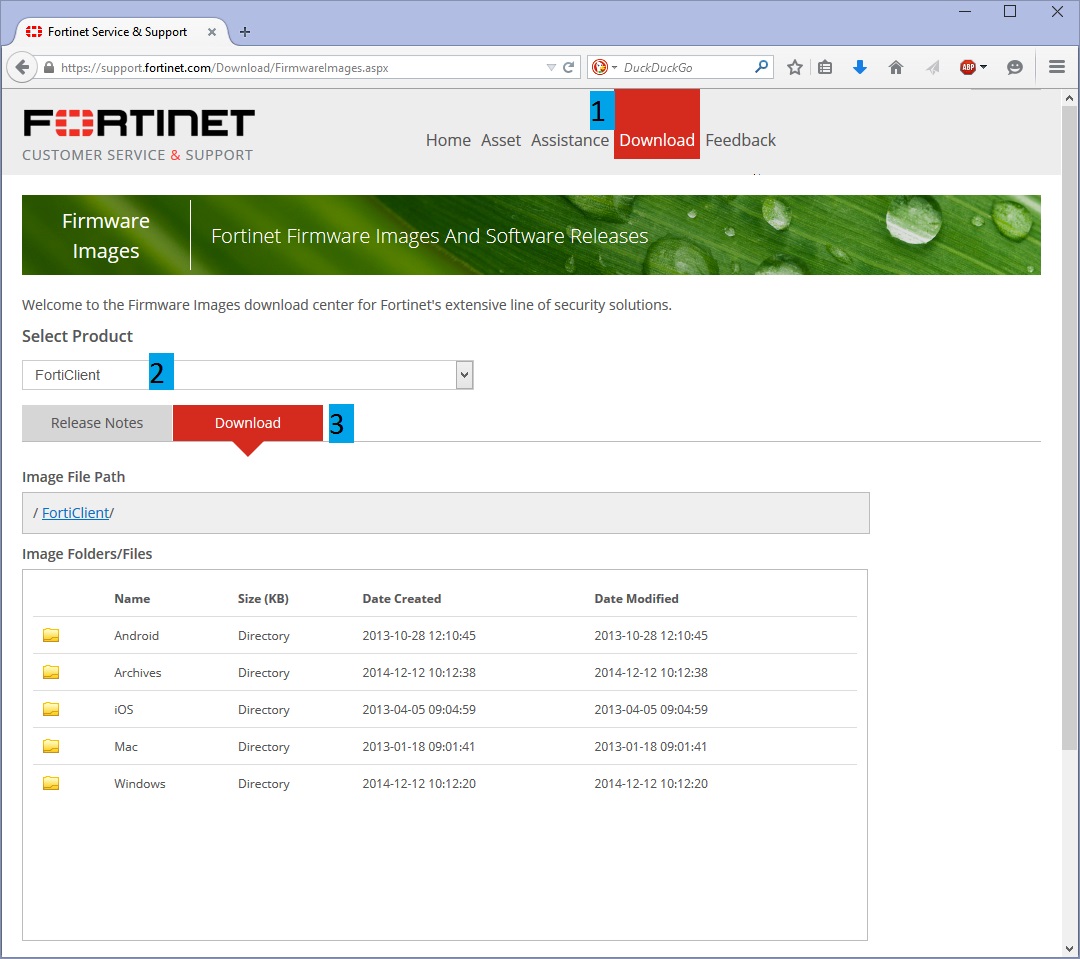Image resolution: width=1080 pixels, height=959 pixels.
Task: Open URL history dropdown arrow in address bar
Action: pyautogui.click(x=551, y=68)
